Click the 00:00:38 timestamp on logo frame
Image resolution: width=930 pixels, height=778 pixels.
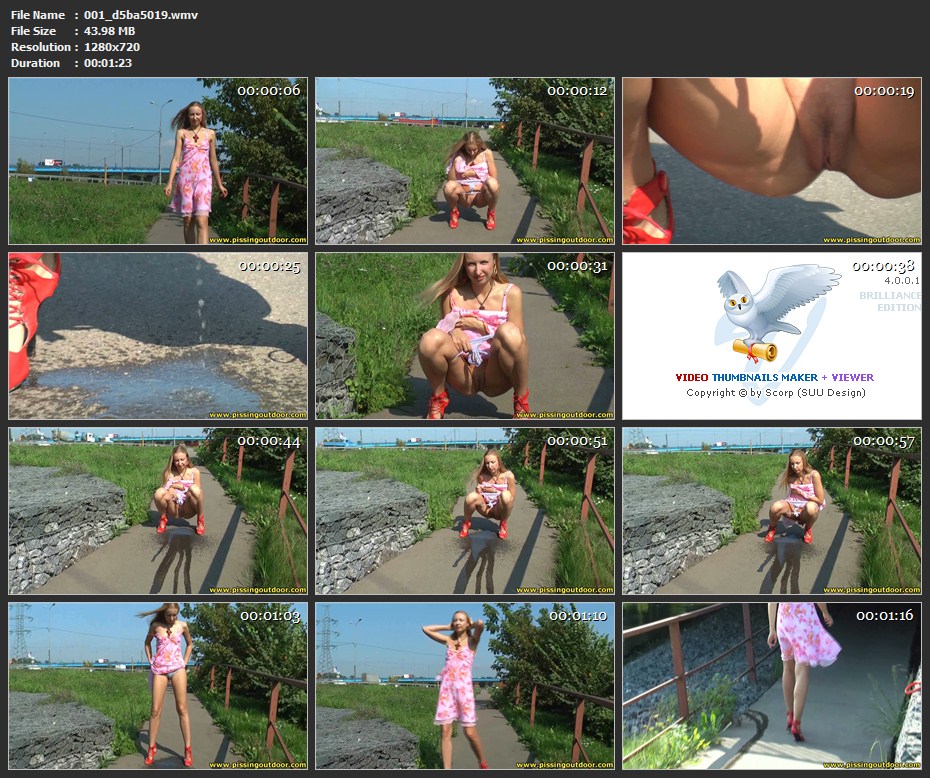pos(884,266)
